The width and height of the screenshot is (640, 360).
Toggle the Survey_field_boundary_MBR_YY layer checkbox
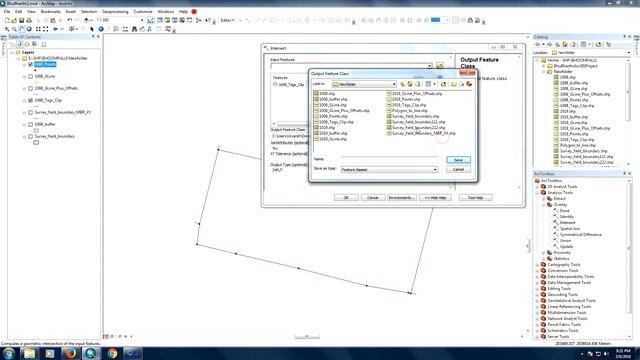click(x=30, y=112)
